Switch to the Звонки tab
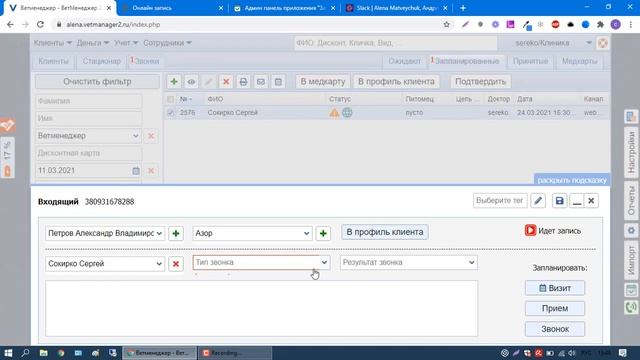Image resolution: width=640 pixels, height=360 pixels. click(146, 61)
